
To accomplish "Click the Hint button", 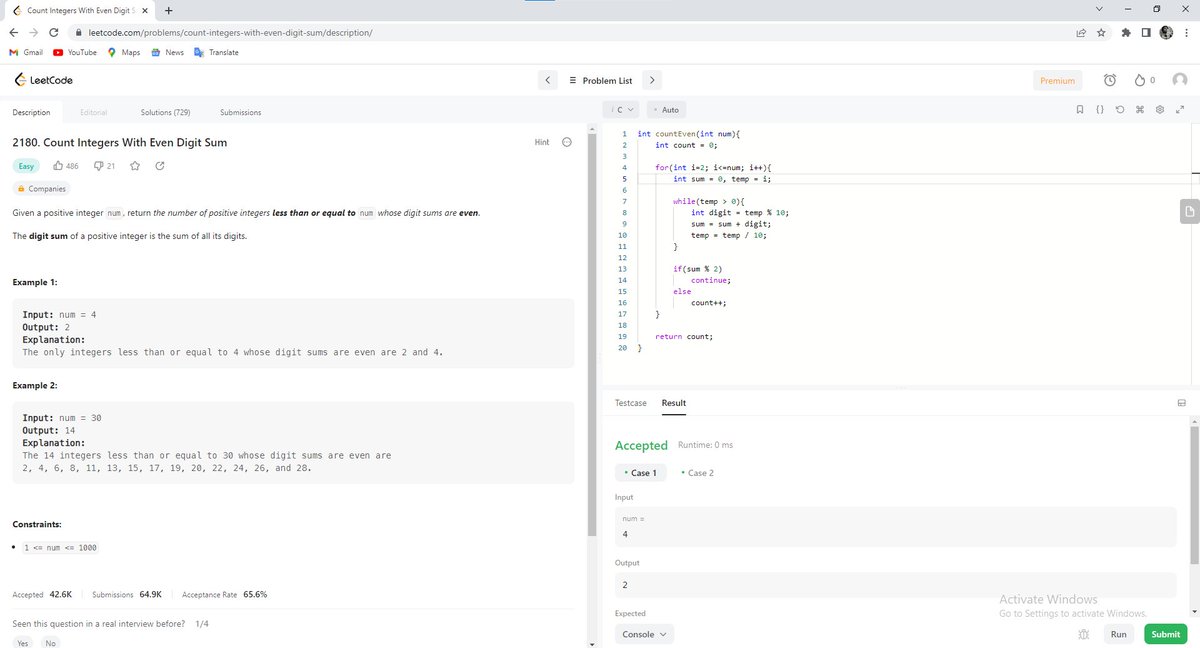I will click(542, 142).
